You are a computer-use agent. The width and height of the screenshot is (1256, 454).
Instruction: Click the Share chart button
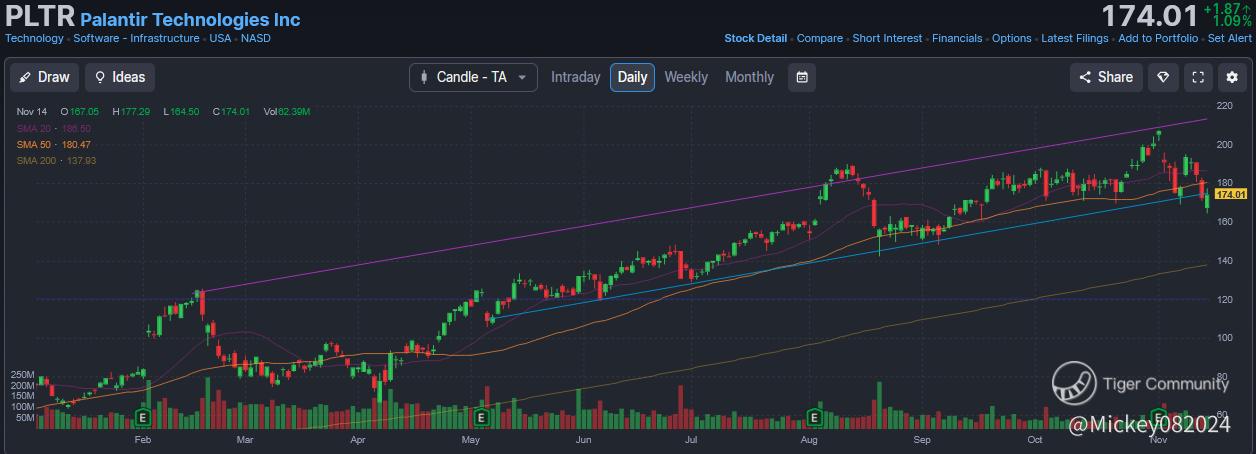pos(1105,77)
